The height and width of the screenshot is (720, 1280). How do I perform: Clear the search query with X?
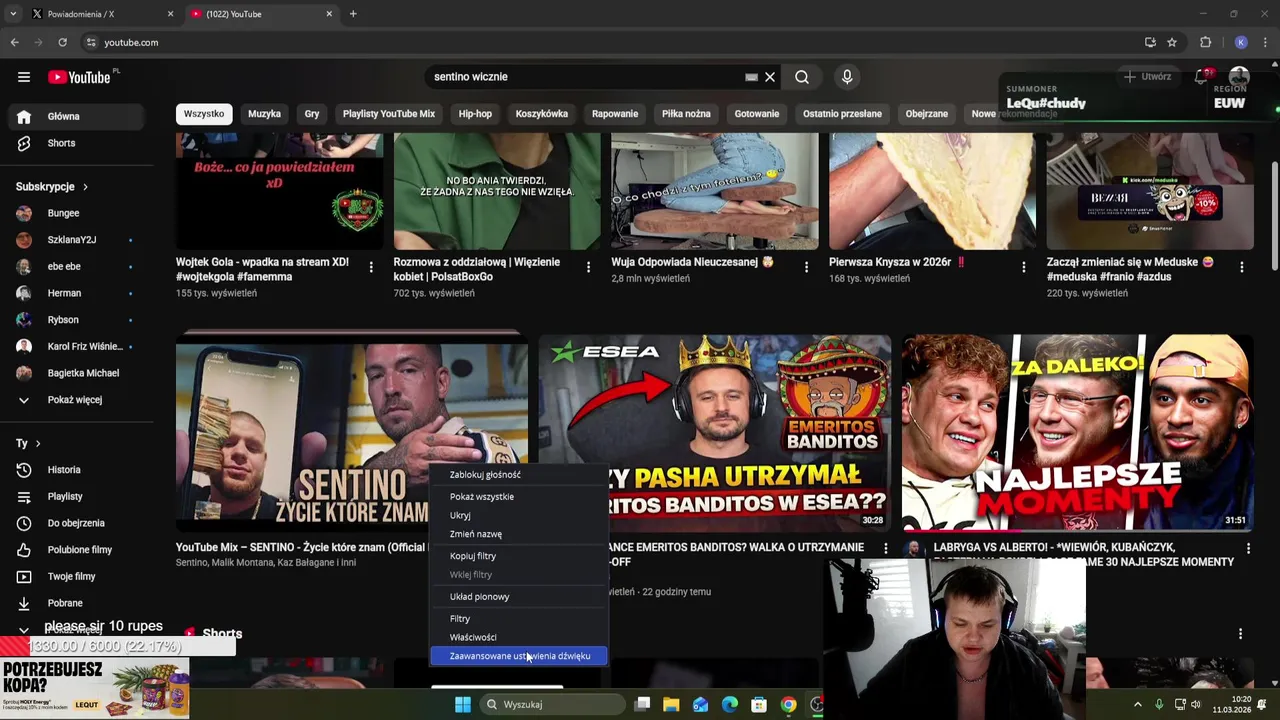click(x=770, y=77)
